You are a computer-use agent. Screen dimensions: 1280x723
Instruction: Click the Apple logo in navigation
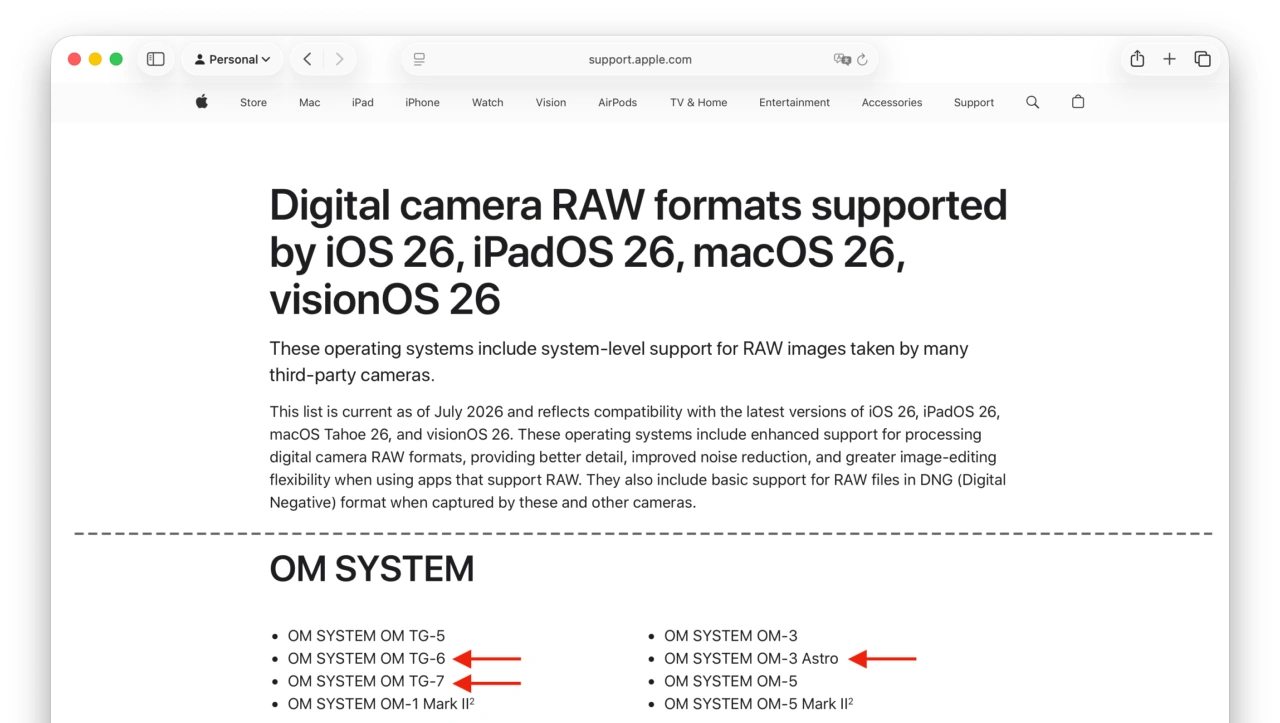coord(202,101)
